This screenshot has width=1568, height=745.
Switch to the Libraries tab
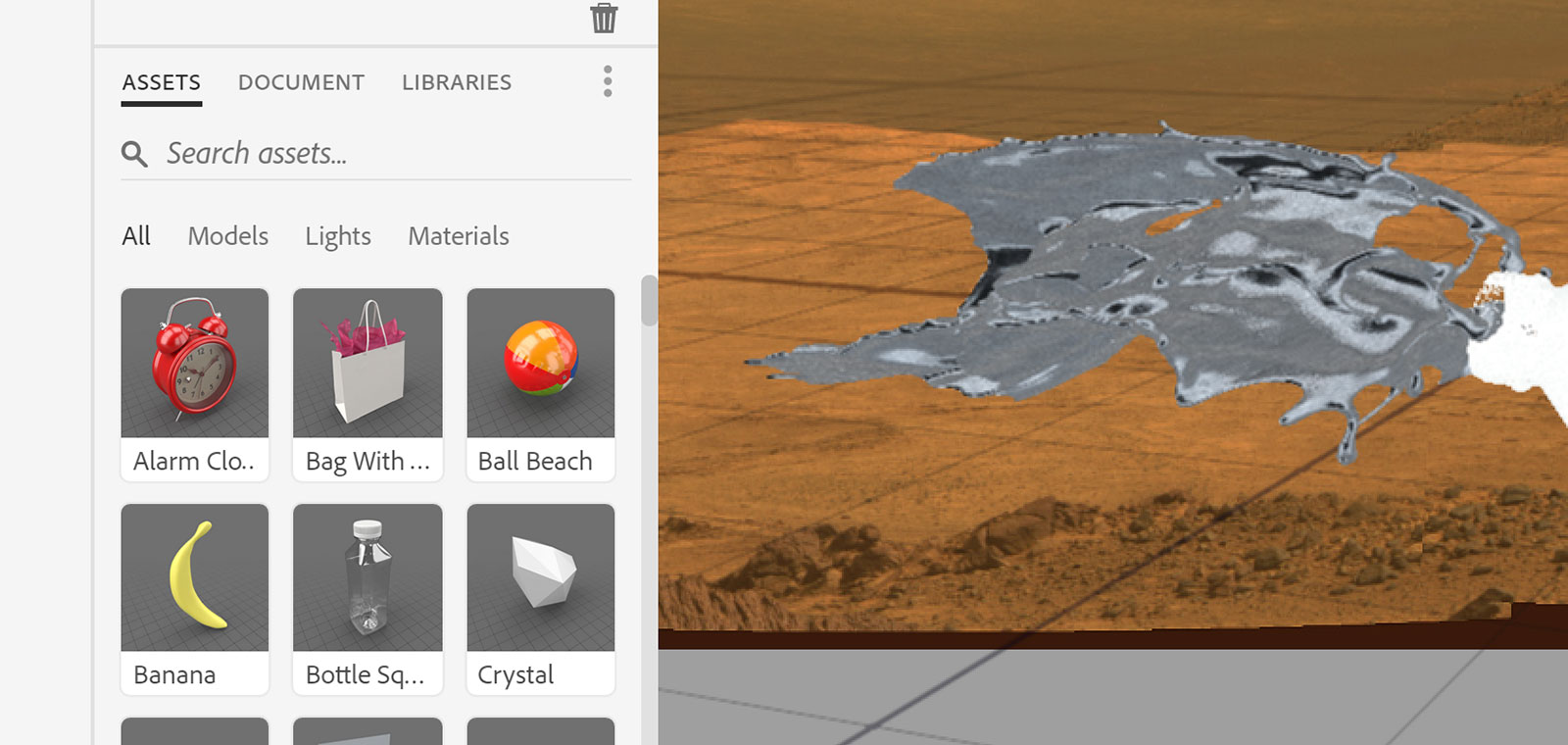[457, 83]
